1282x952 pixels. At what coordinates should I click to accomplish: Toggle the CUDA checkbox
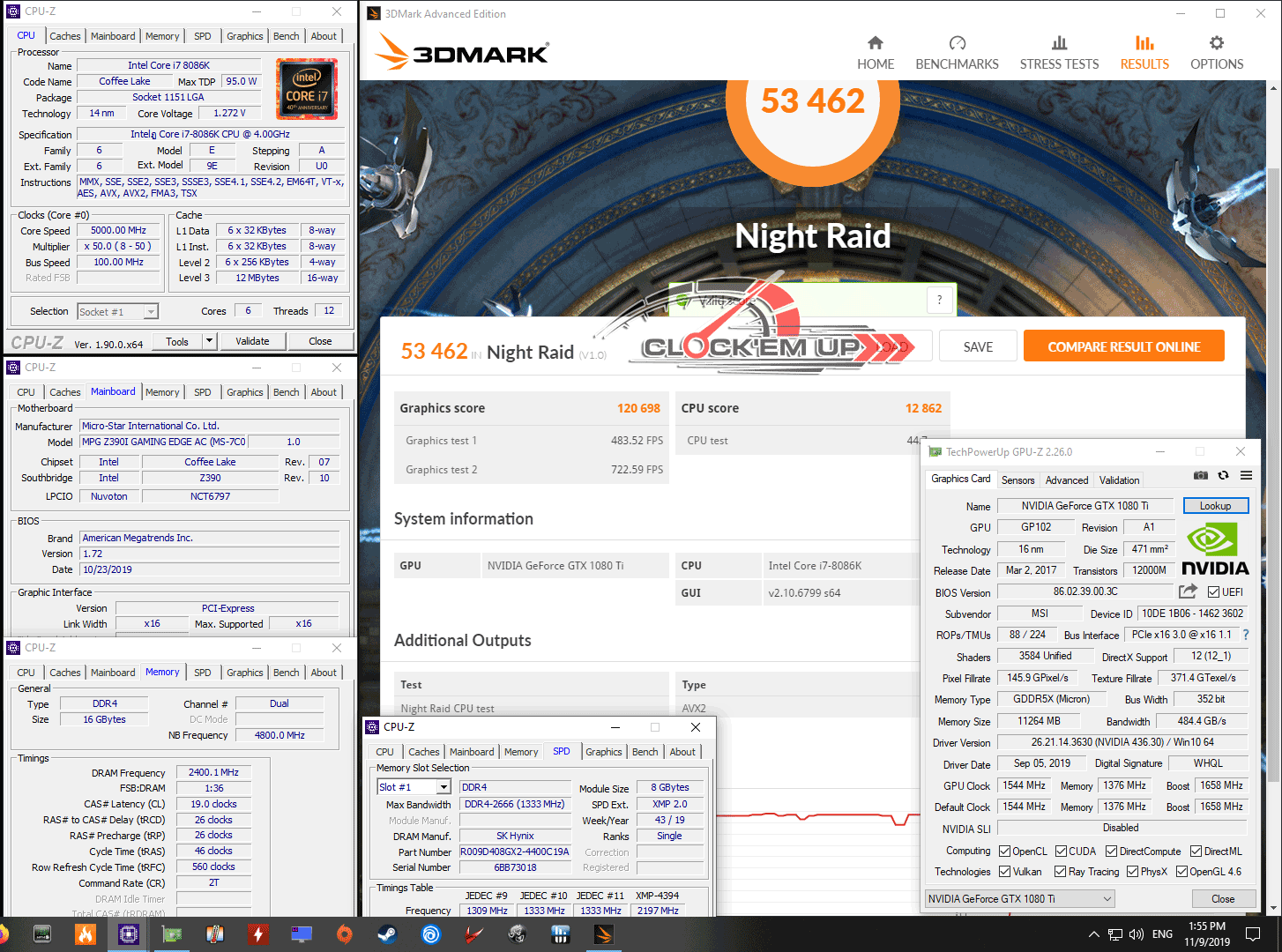(x=1061, y=852)
